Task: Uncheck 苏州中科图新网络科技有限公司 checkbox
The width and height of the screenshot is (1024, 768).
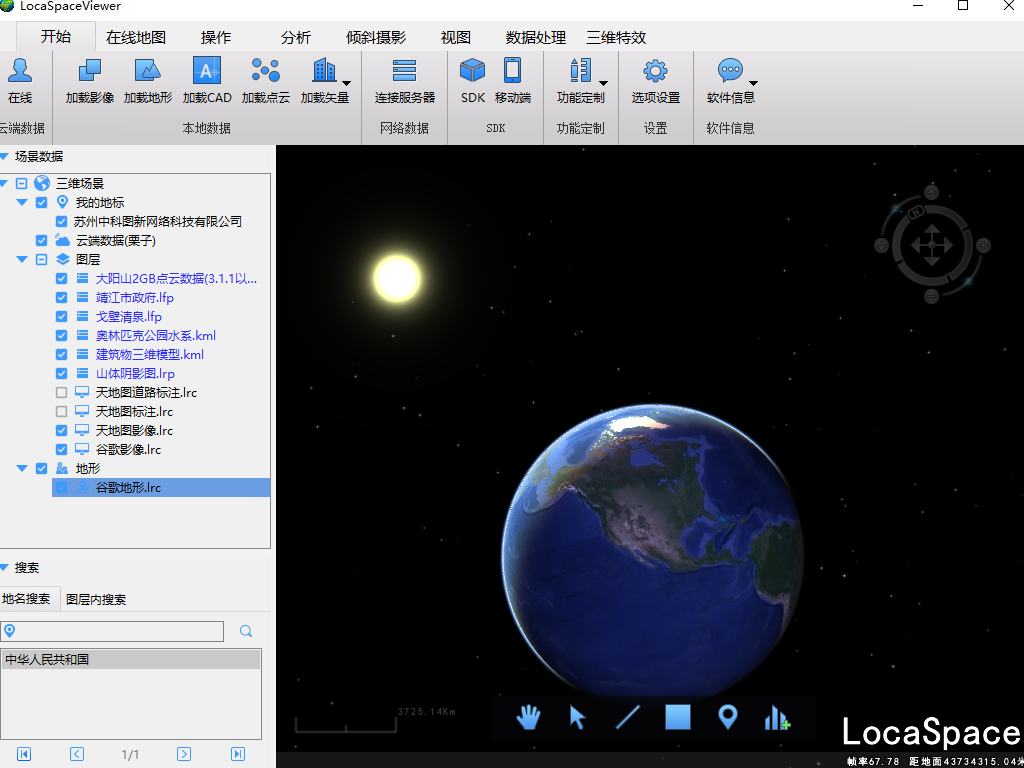Action: (61, 221)
